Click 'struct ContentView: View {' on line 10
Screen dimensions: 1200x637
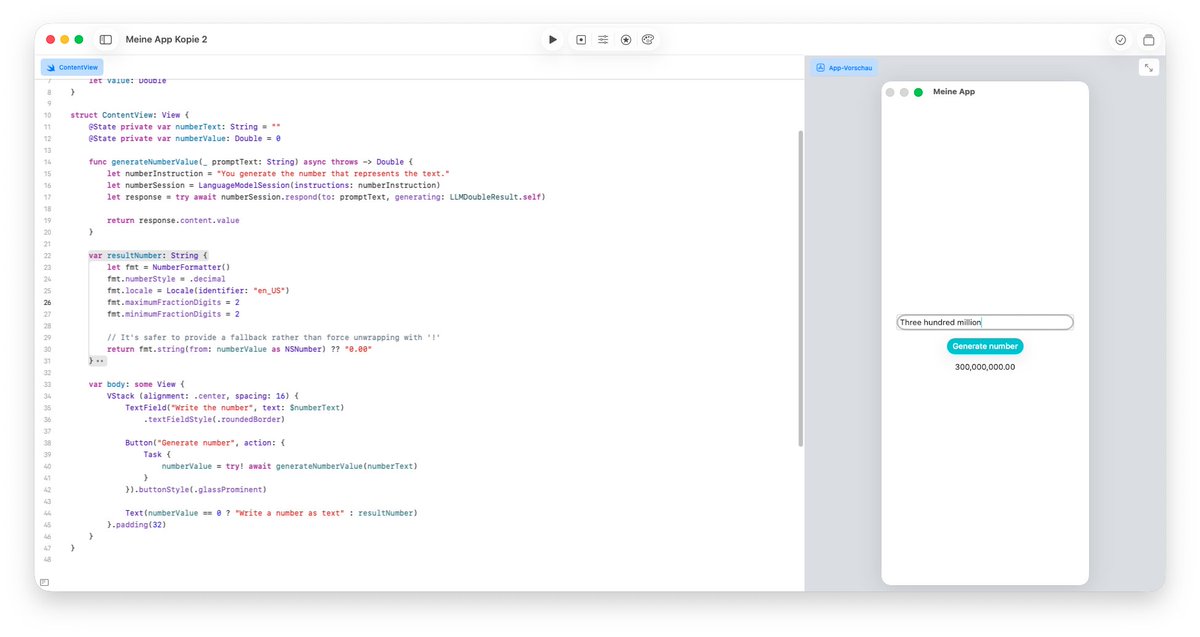coord(130,115)
